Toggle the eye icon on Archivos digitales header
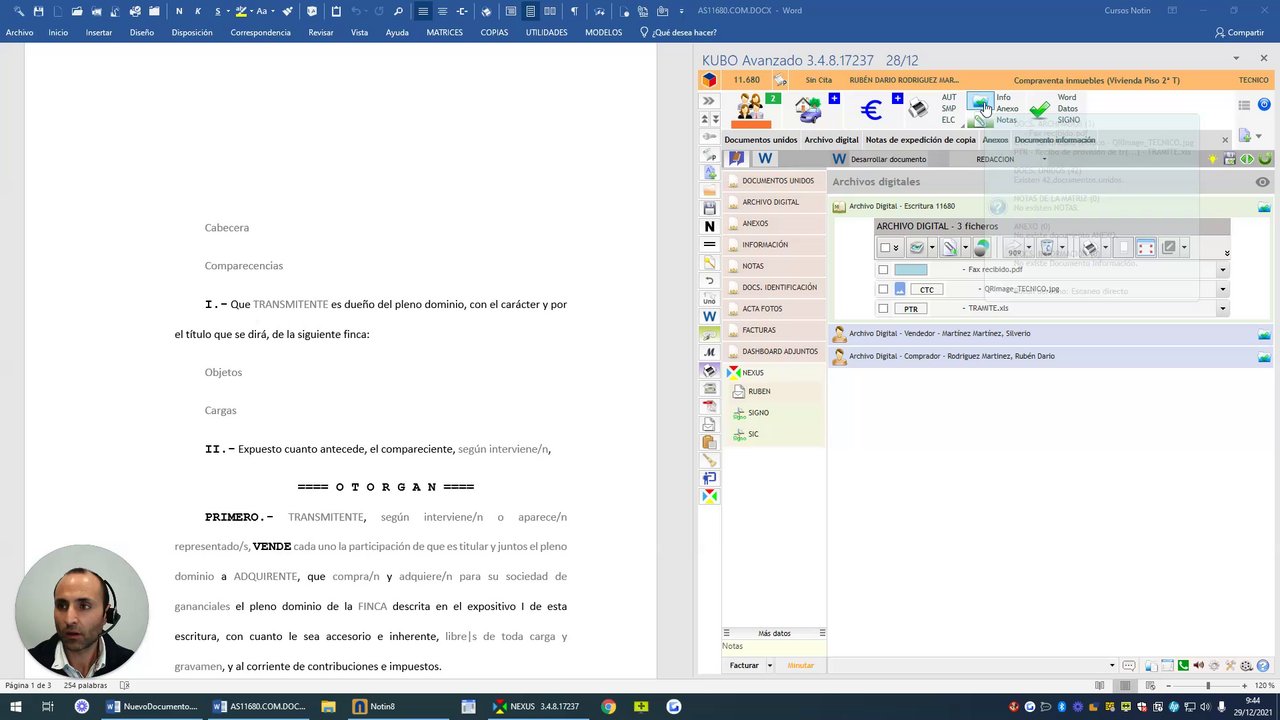 pyautogui.click(x=1263, y=182)
